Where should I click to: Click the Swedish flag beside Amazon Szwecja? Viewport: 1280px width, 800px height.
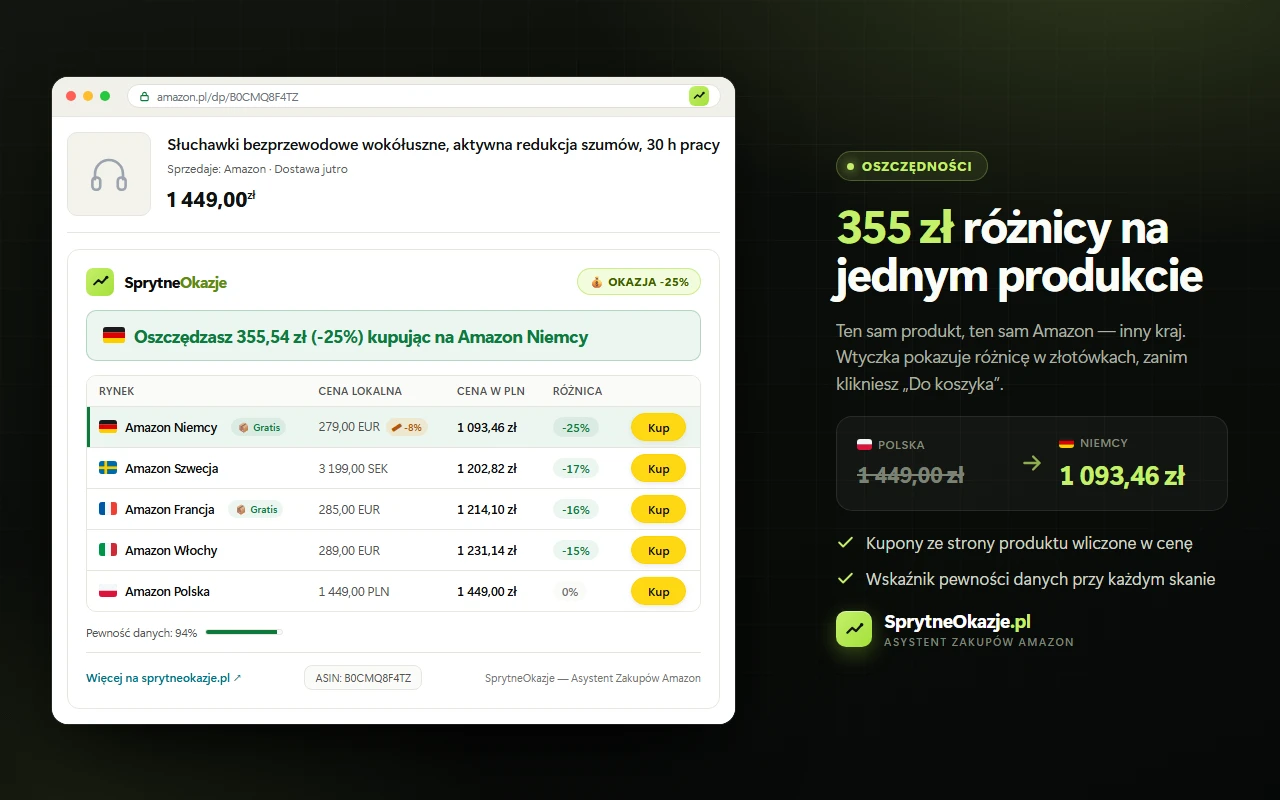click(x=108, y=468)
